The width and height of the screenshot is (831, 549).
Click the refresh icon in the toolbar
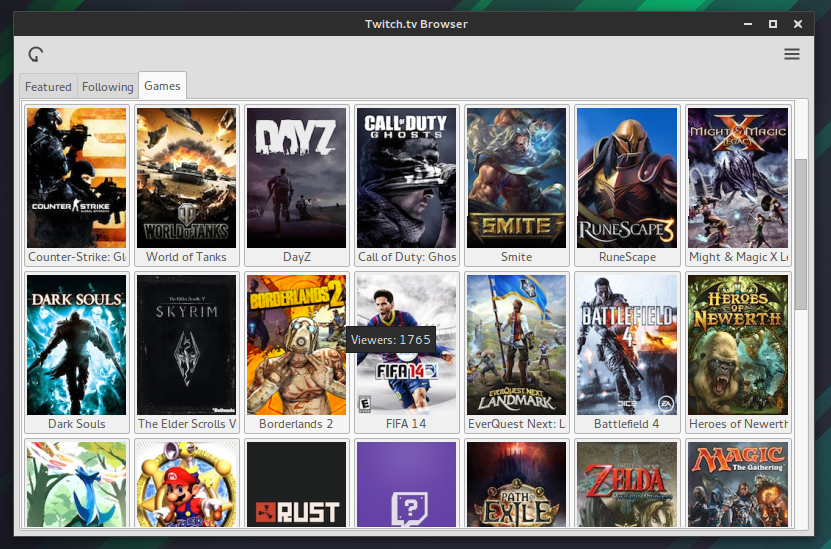36,54
